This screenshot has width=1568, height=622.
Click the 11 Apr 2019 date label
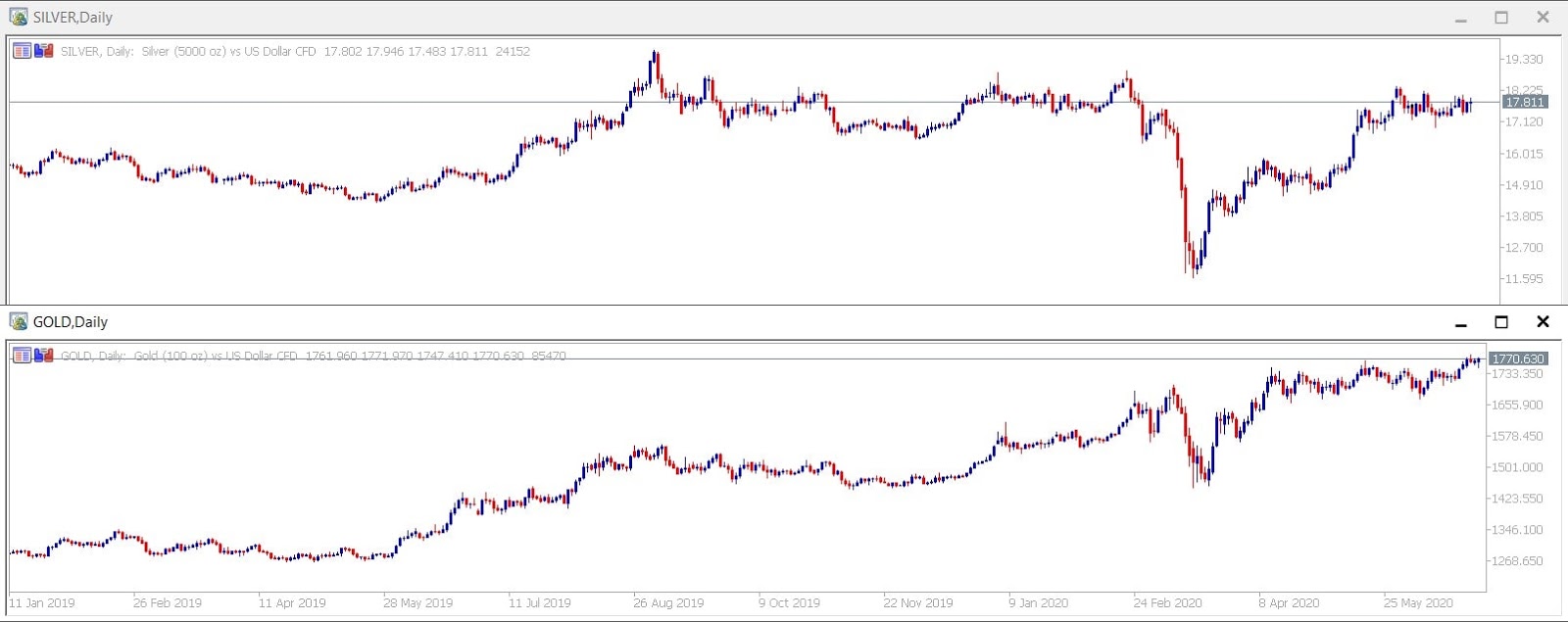[x=292, y=603]
